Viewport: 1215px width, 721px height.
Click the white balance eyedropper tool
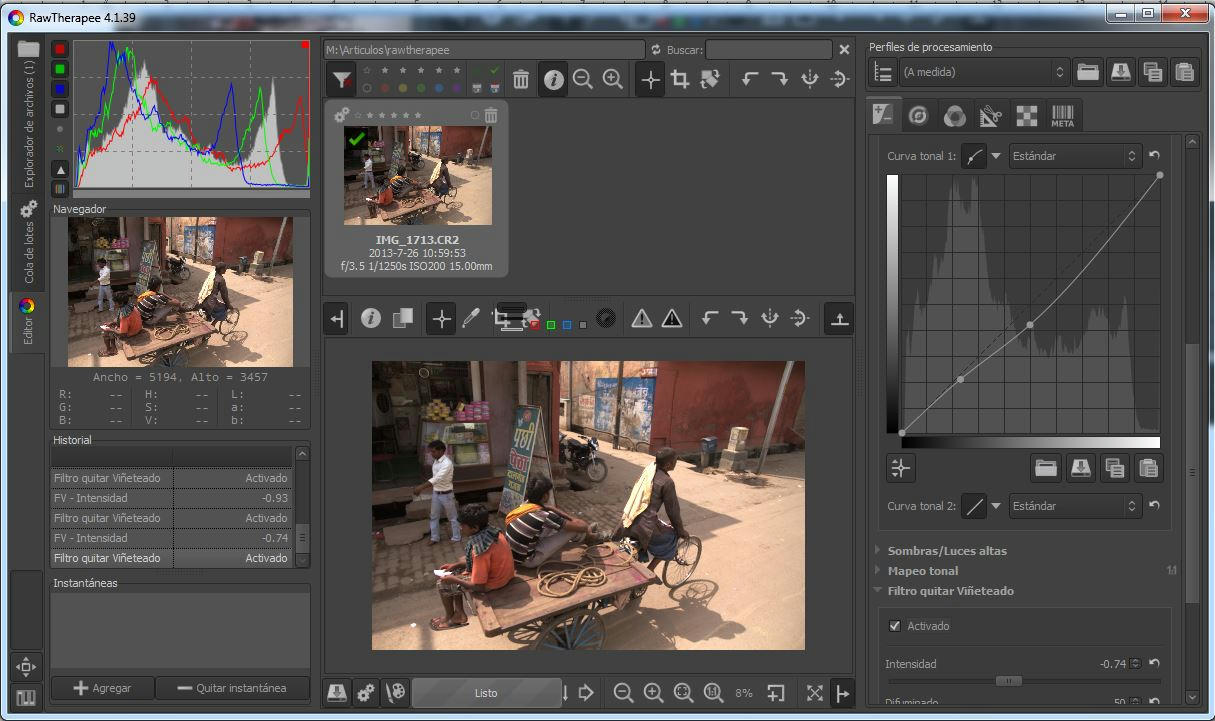[471, 319]
